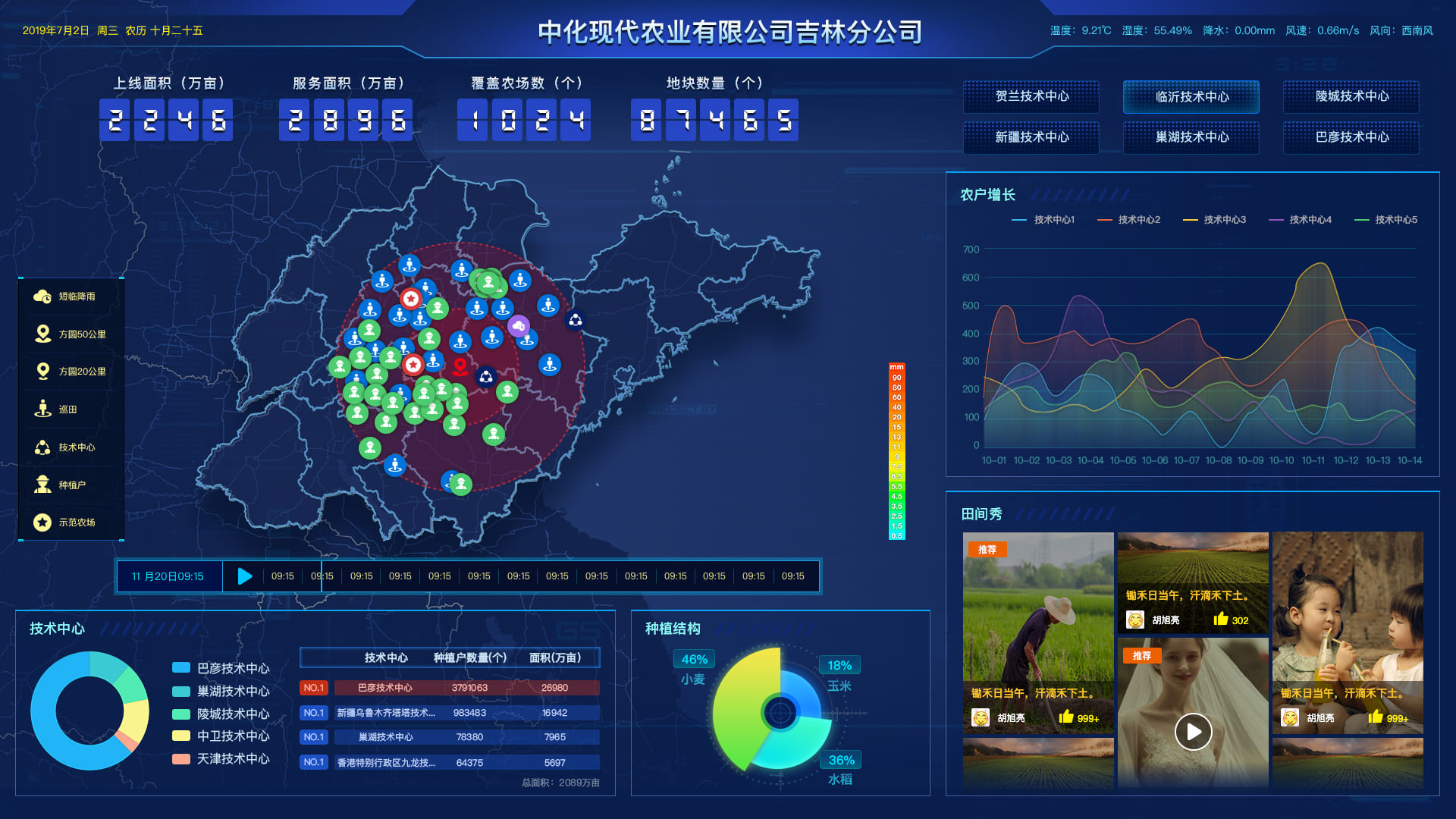Click the short-term rainfall cloud icon
The height and width of the screenshot is (819, 1456).
(x=42, y=297)
